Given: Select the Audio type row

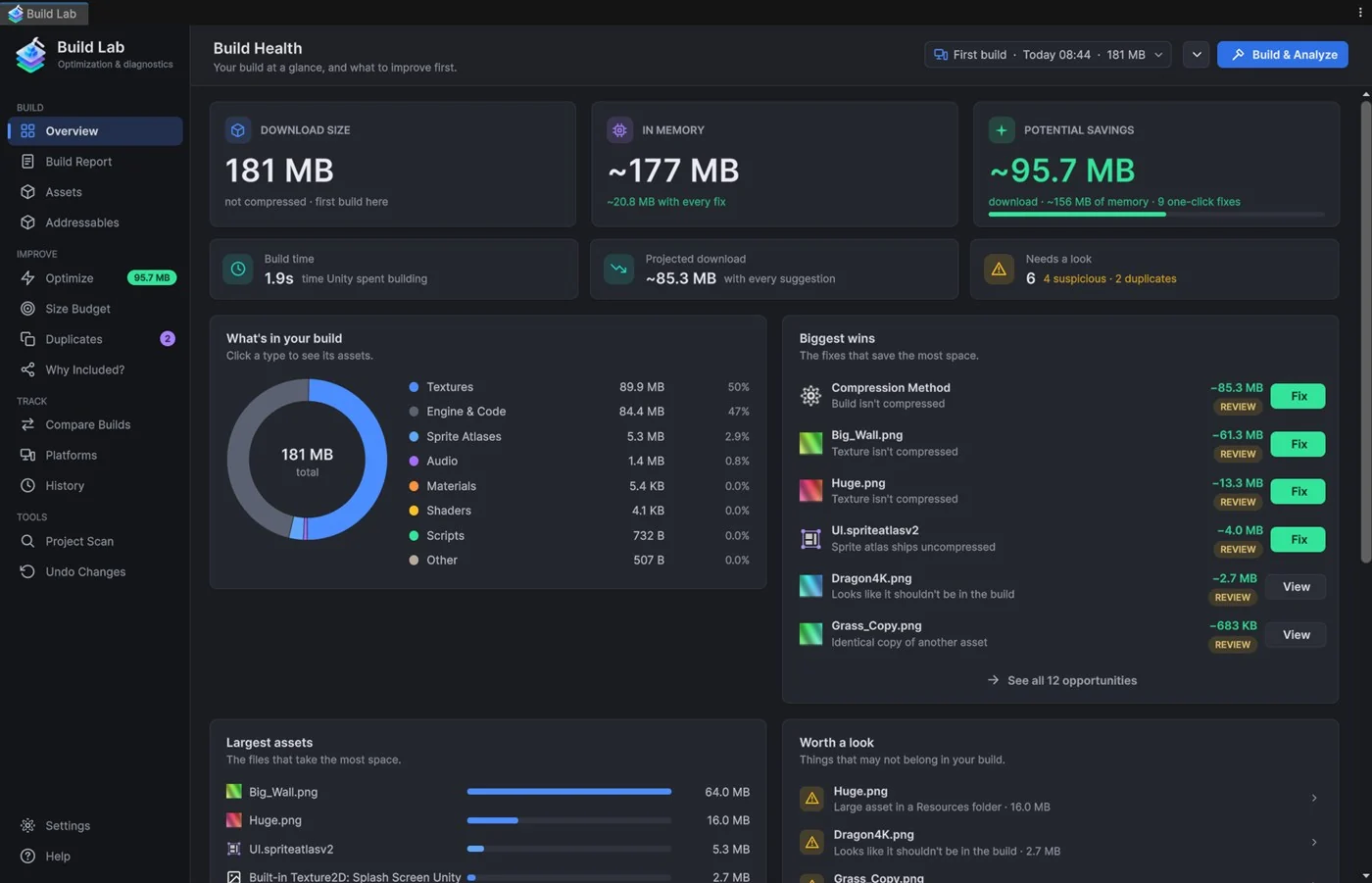Looking at the screenshot, I should (579, 462).
